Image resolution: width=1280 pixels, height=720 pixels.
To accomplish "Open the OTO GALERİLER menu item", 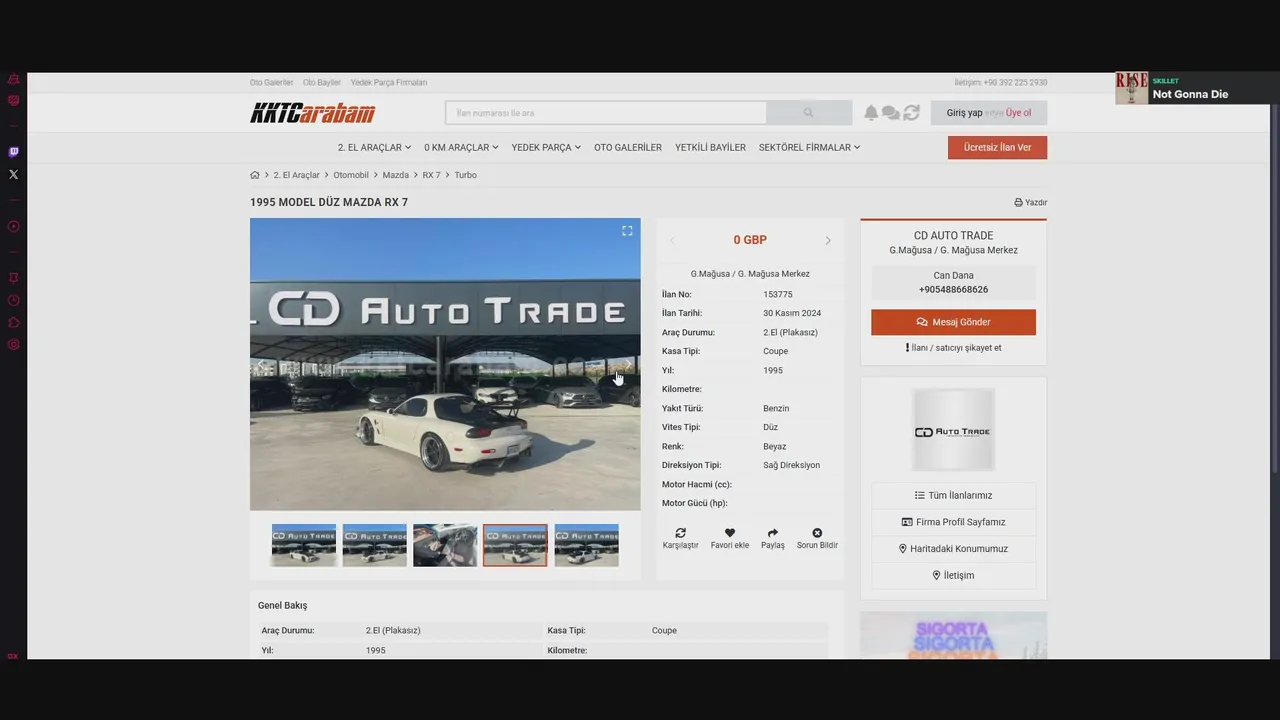I will pyautogui.click(x=628, y=147).
